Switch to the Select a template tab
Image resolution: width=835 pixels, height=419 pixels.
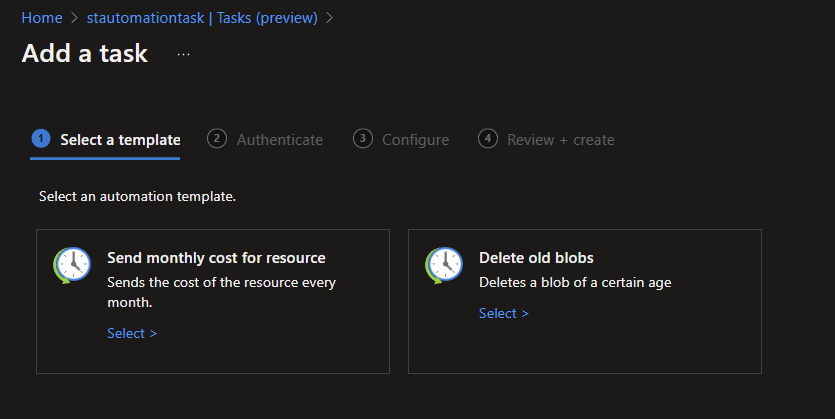tap(119, 140)
